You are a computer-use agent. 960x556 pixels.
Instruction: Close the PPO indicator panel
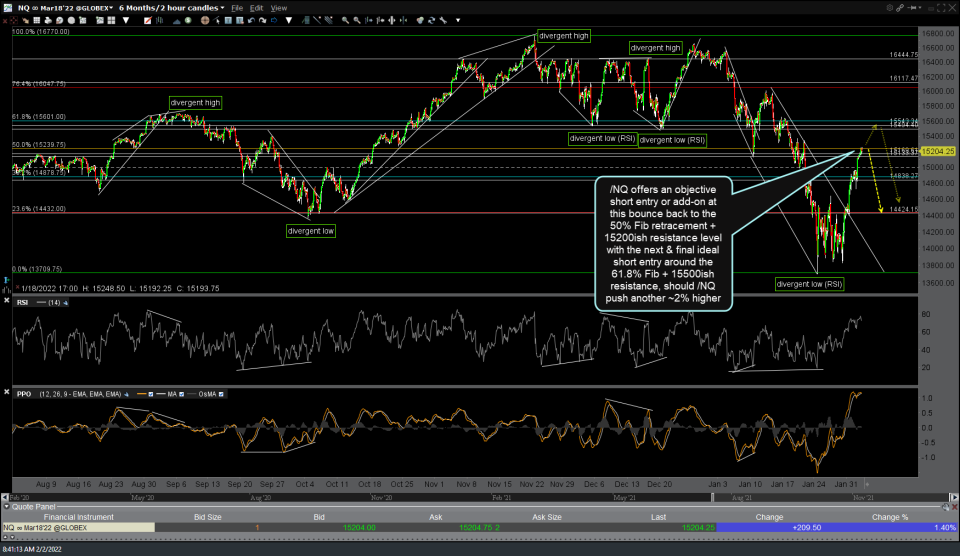7,392
